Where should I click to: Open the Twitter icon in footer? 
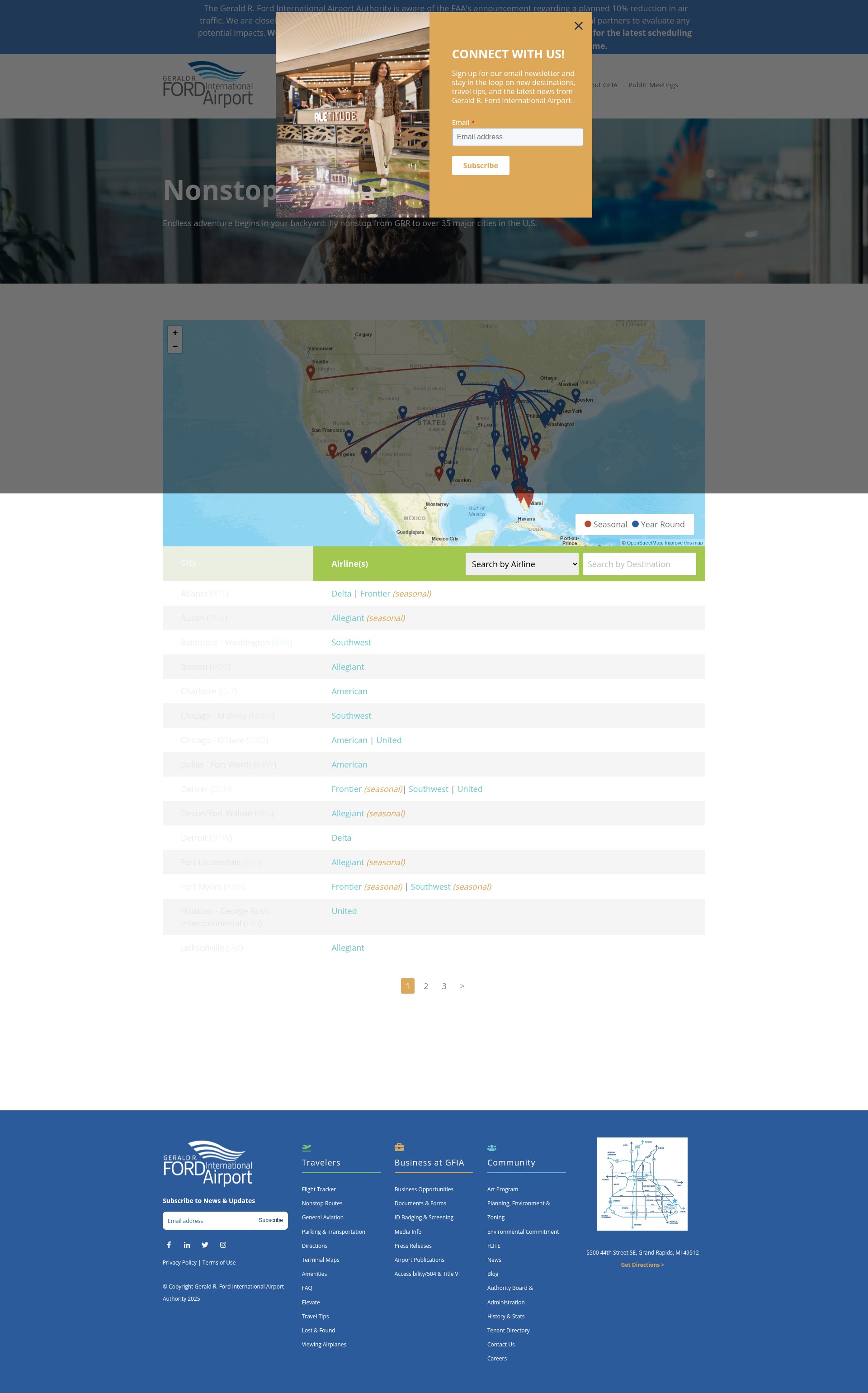[x=205, y=1245]
